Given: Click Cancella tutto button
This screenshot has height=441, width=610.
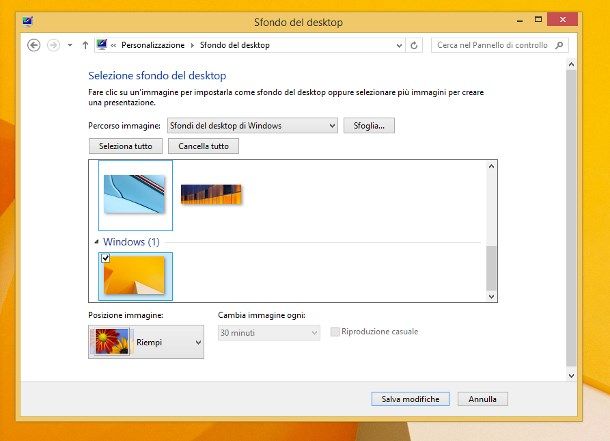Looking at the screenshot, I should (x=203, y=146).
